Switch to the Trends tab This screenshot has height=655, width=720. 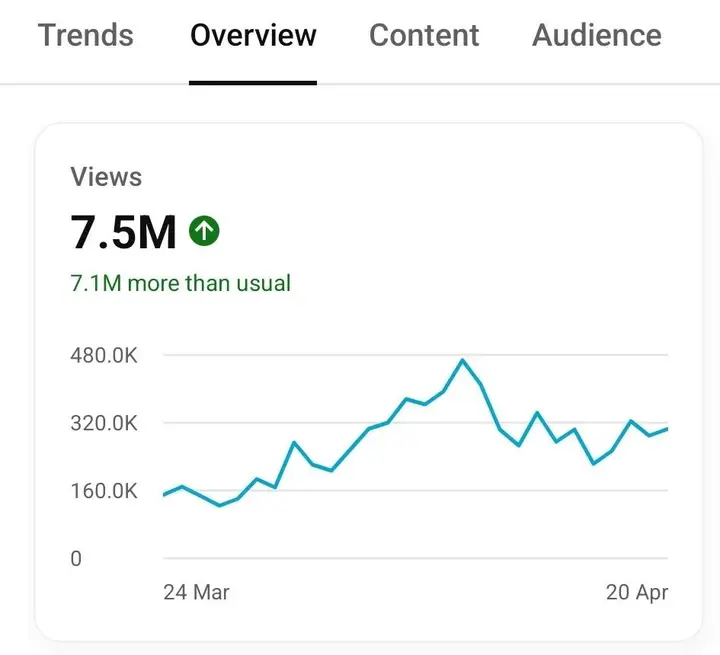[85, 35]
